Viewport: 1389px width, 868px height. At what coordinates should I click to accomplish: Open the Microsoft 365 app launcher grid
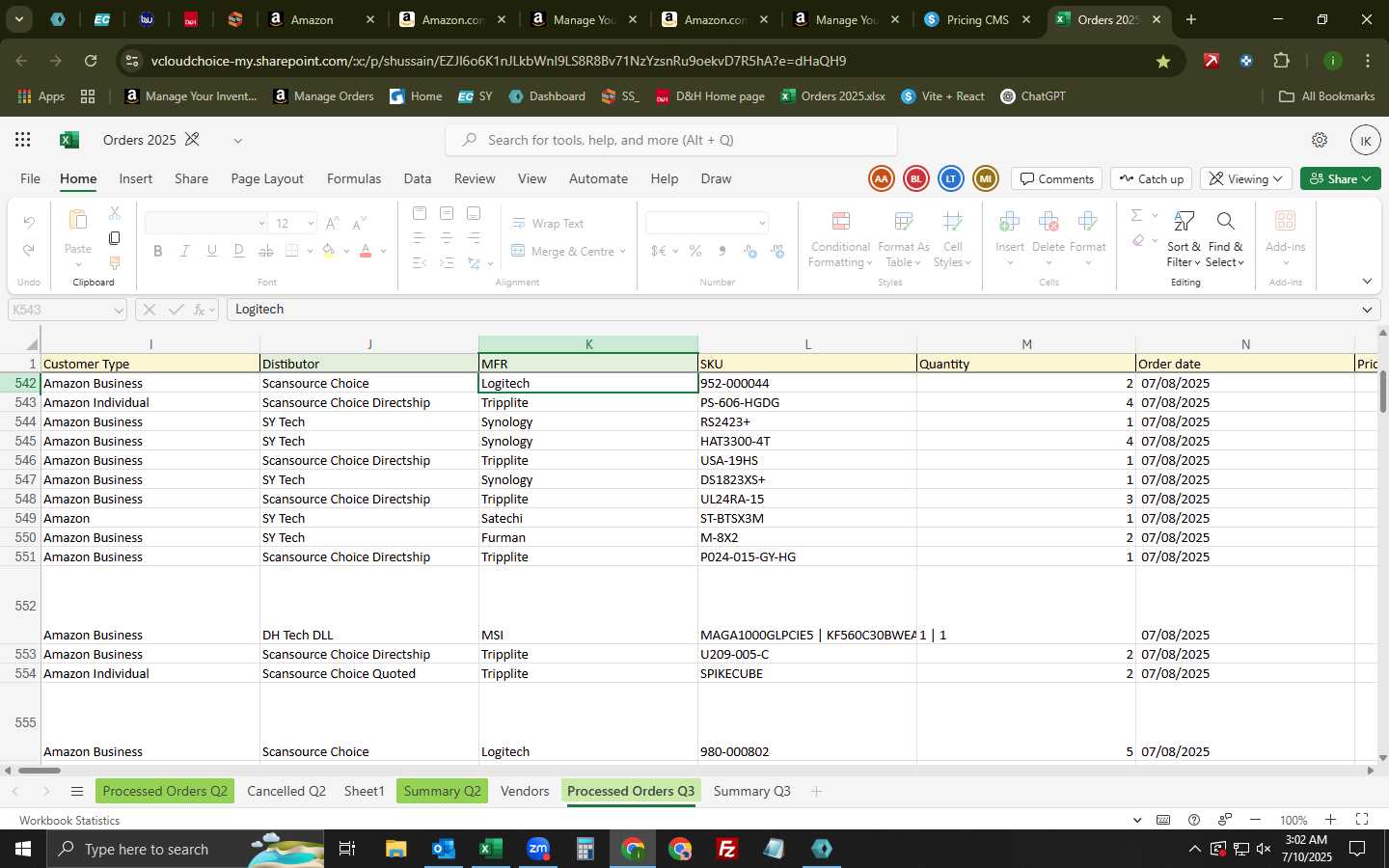(22, 140)
